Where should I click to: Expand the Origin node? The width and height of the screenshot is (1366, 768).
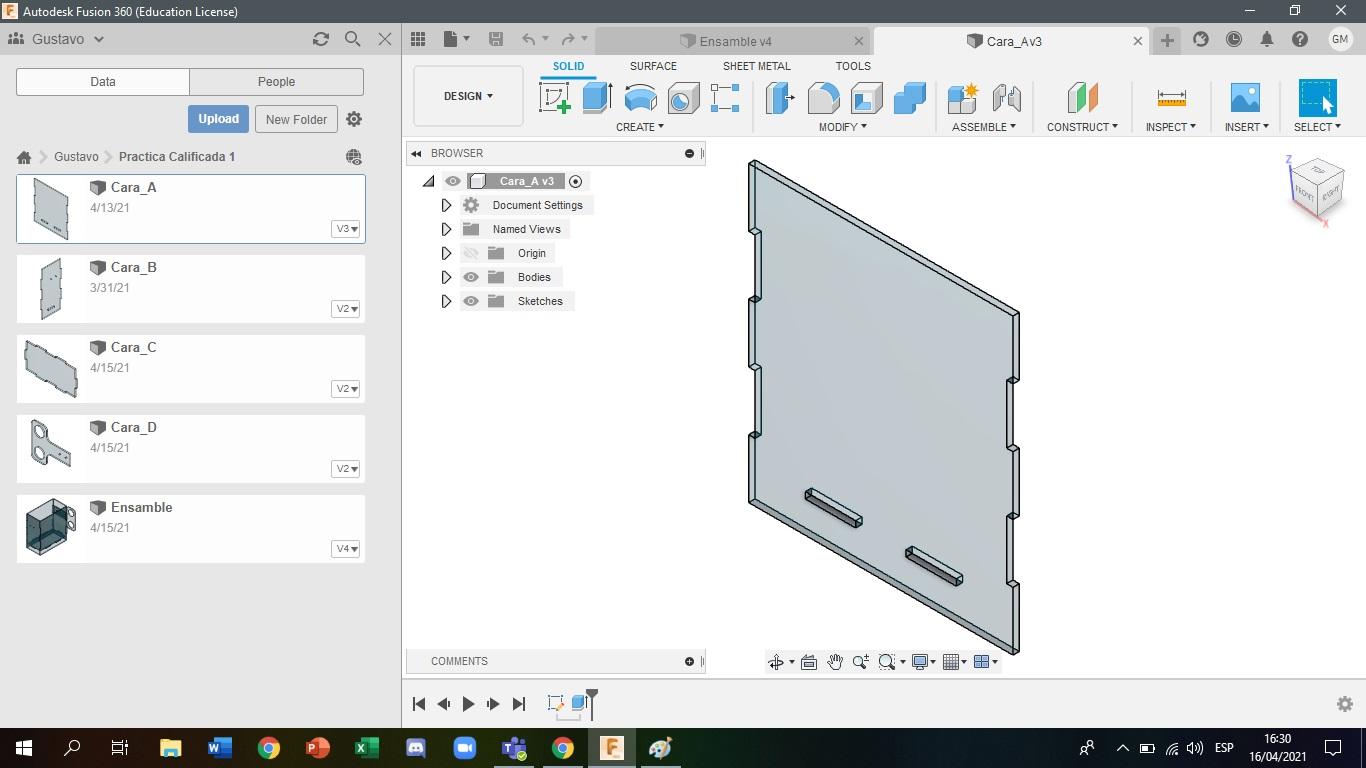click(x=447, y=253)
